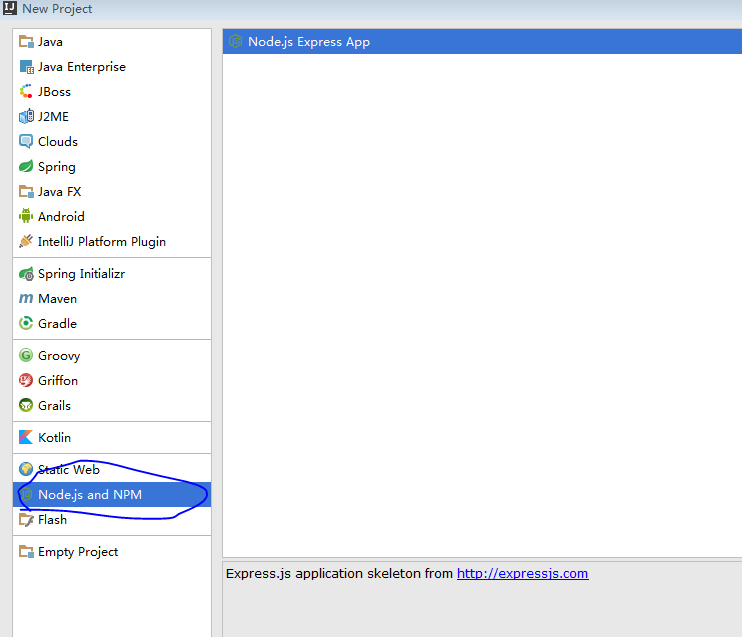Select Spring label in project types

point(57,167)
